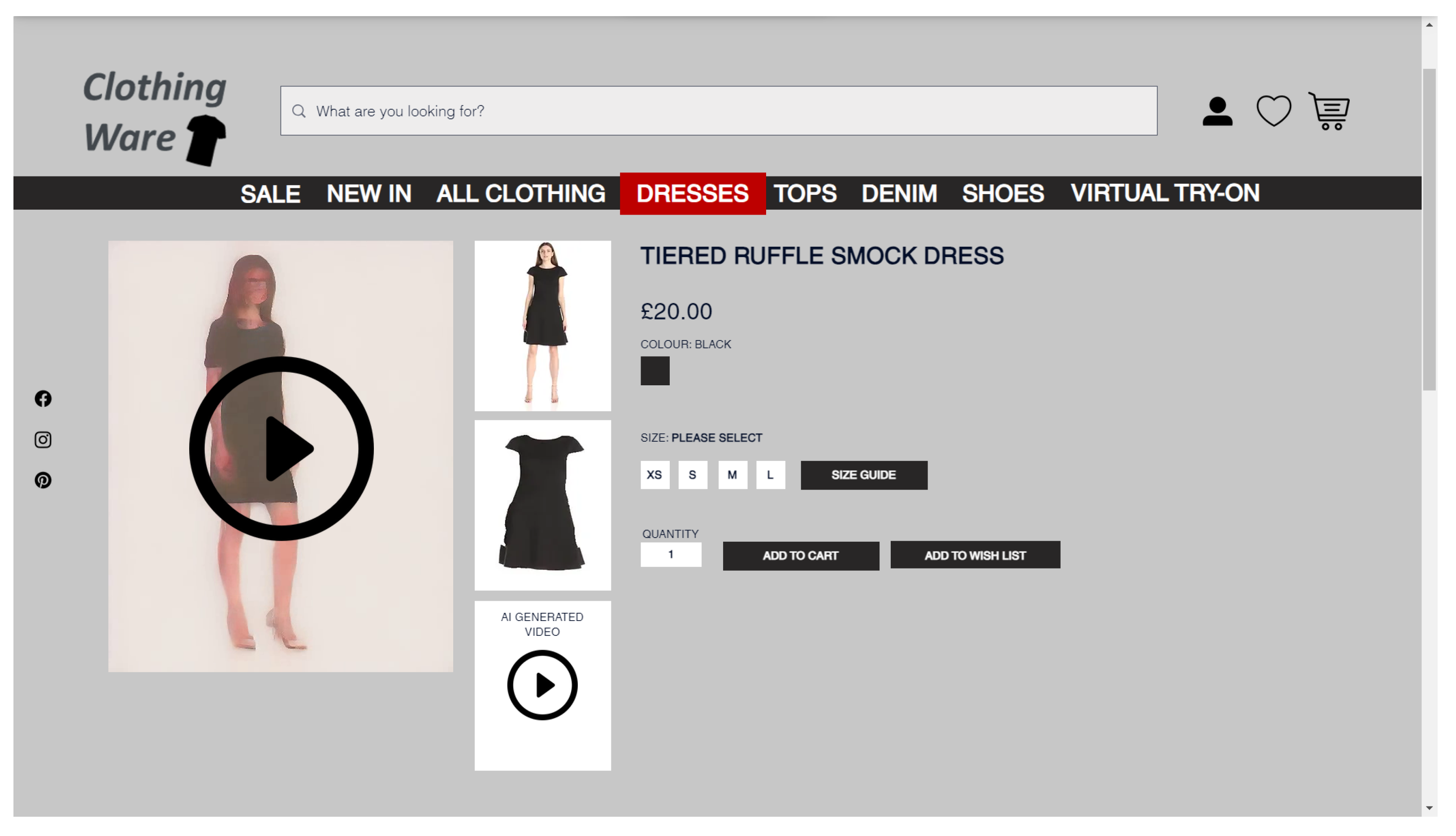This screenshot has width=1456, height=836.
Task: Open the user account icon
Action: (1217, 111)
